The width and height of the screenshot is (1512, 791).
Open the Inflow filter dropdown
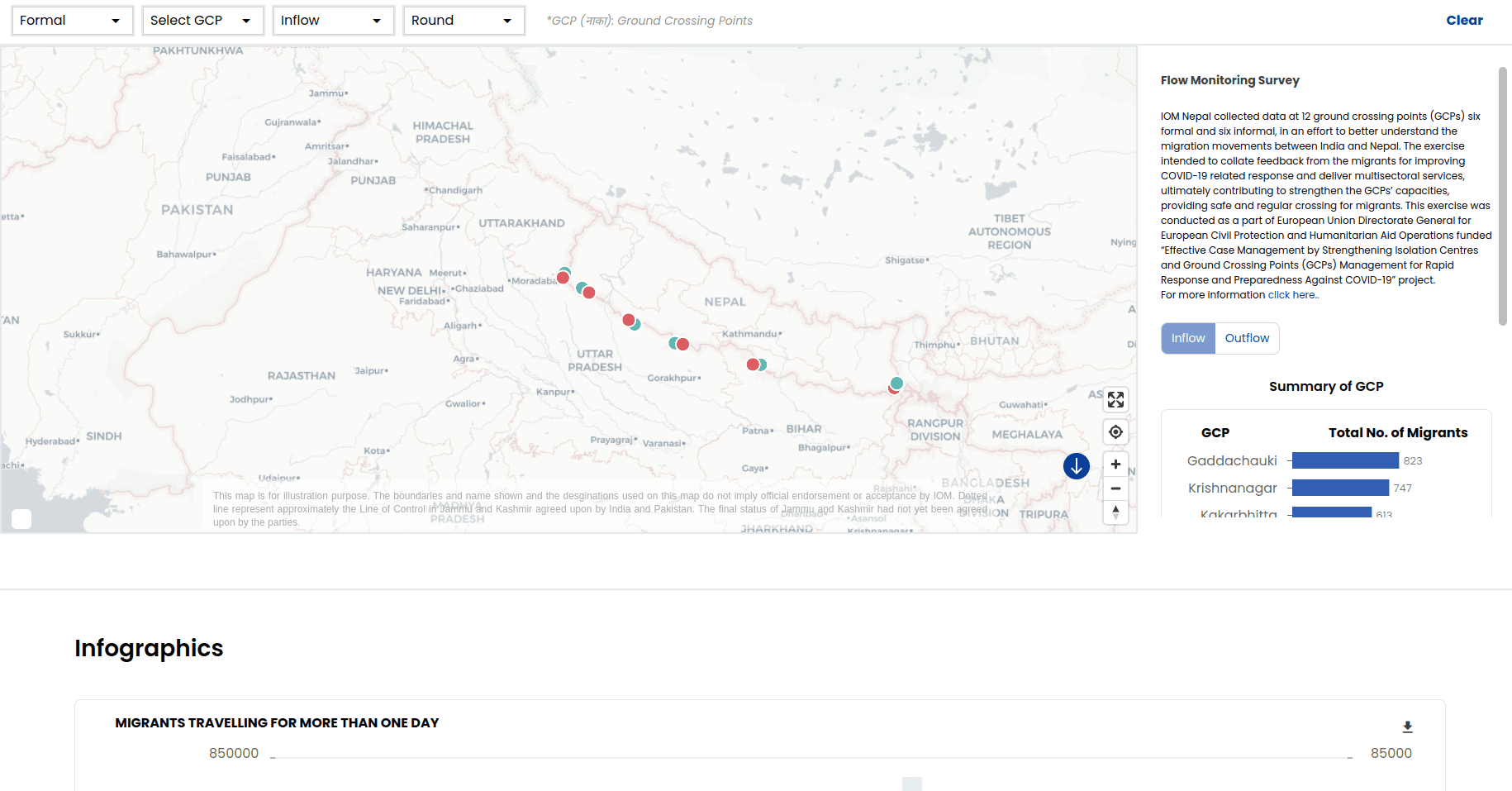click(x=333, y=21)
